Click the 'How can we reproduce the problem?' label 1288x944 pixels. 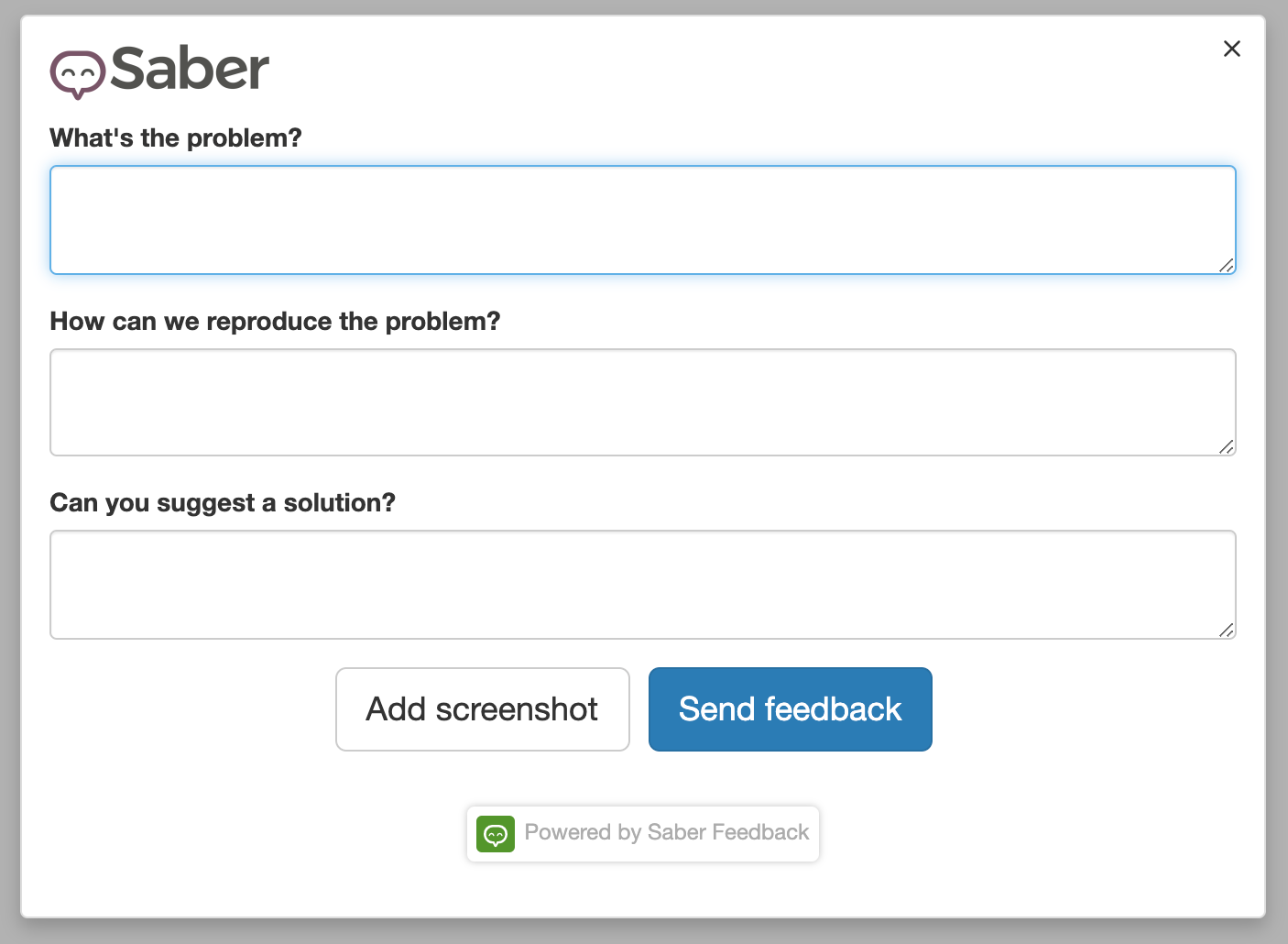click(x=275, y=322)
